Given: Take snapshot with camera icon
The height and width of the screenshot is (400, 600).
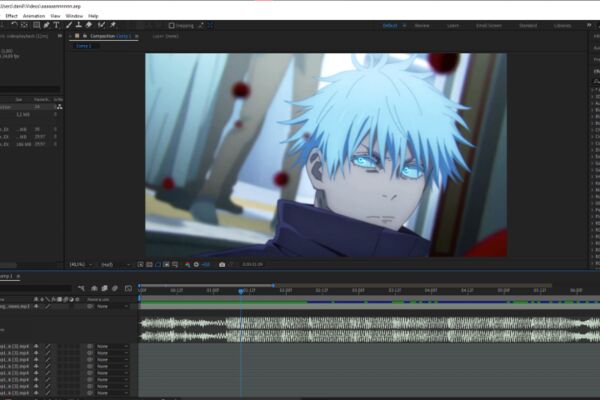Looking at the screenshot, I should pyautogui.click(x=222, y=264).
